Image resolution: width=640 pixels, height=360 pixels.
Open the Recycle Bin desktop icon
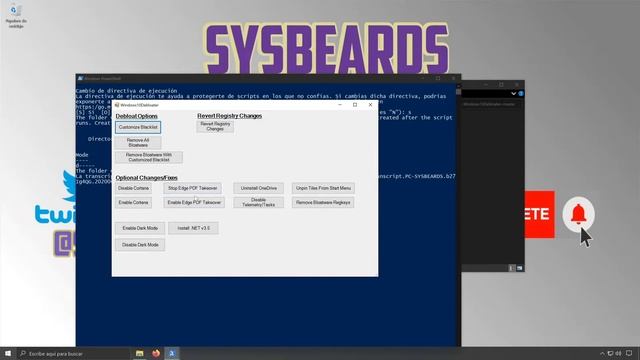(16, 16)
